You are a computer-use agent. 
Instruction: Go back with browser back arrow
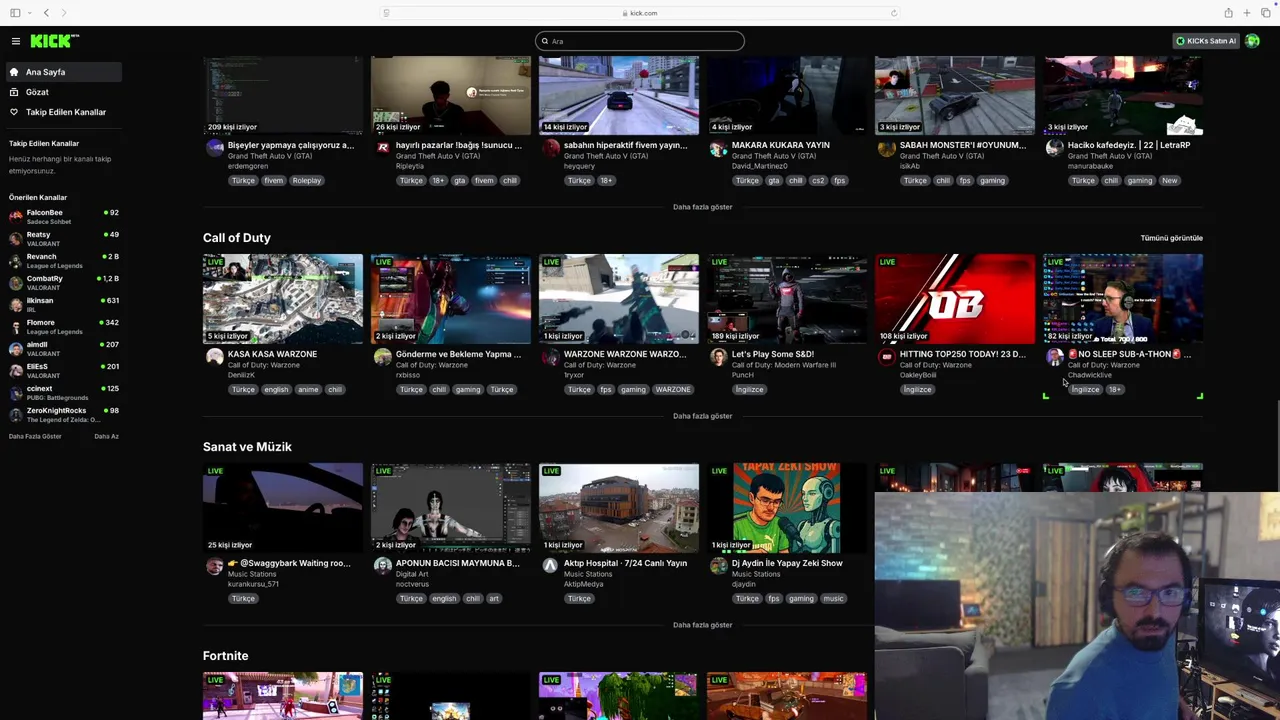[46, 13]
